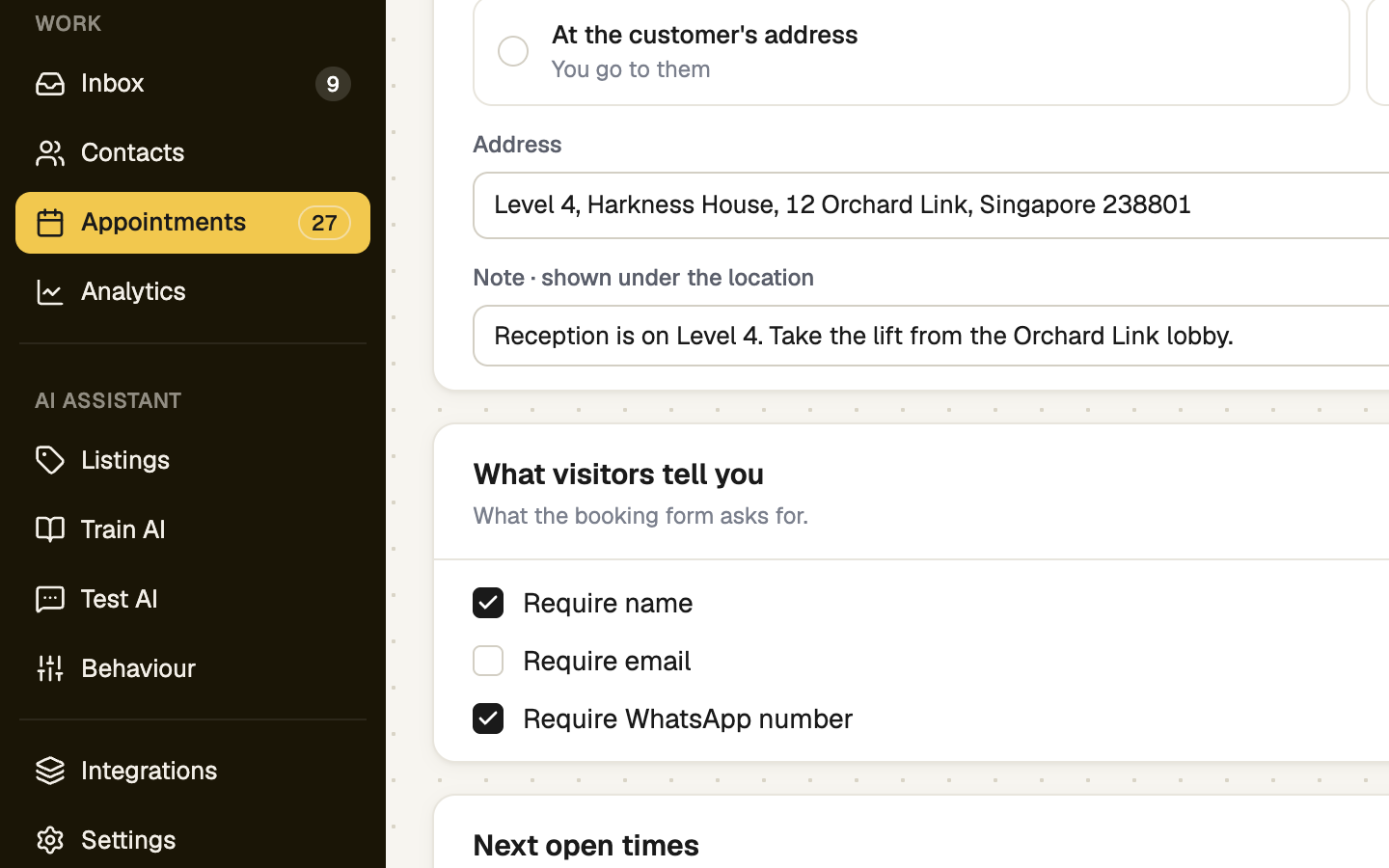Click the Train AI book icon

(50, 529)
